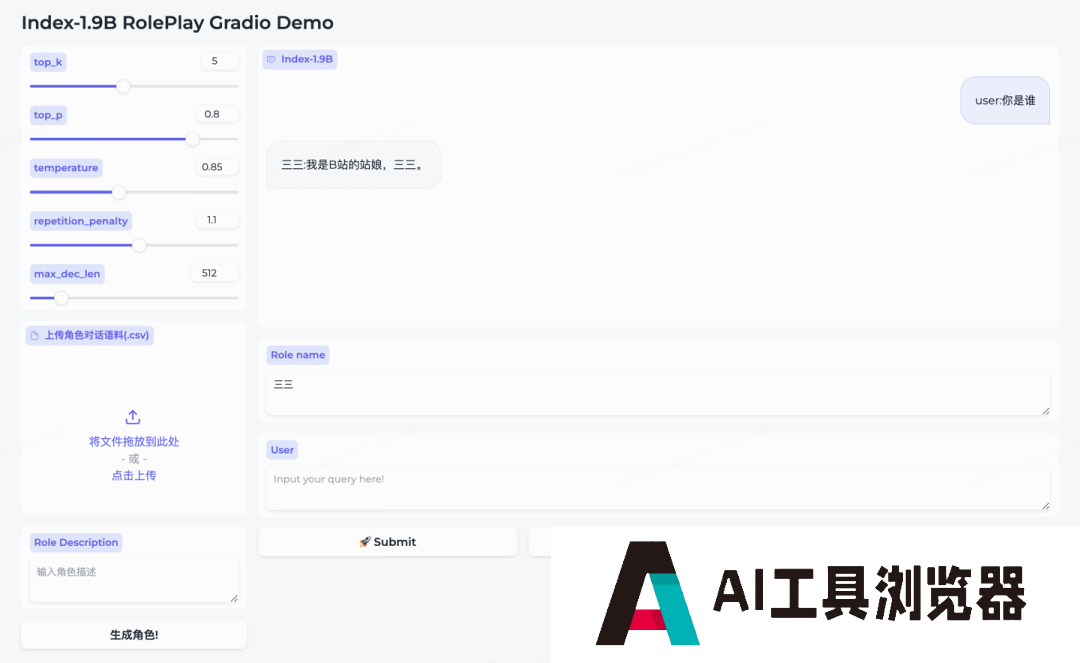1080x663 pixels.
Task: Click the Role name label
Action: click(298, 355)
